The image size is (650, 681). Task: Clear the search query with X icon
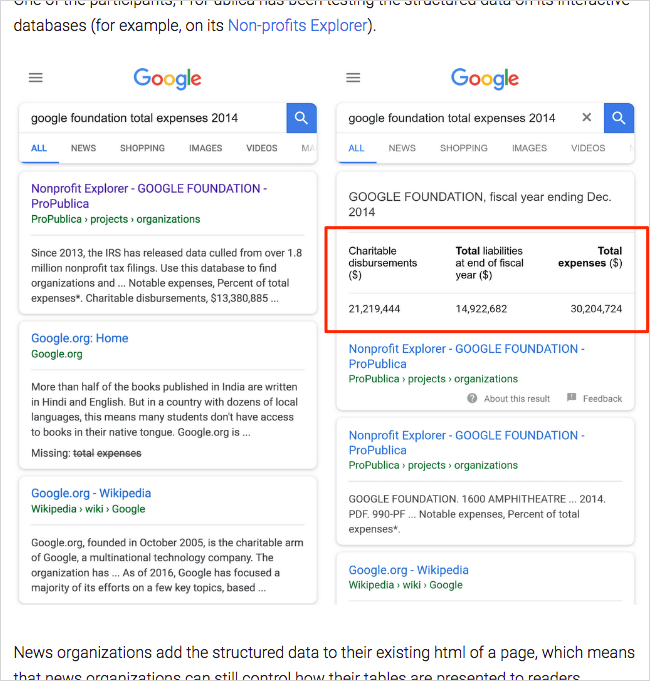click(587, 117)
